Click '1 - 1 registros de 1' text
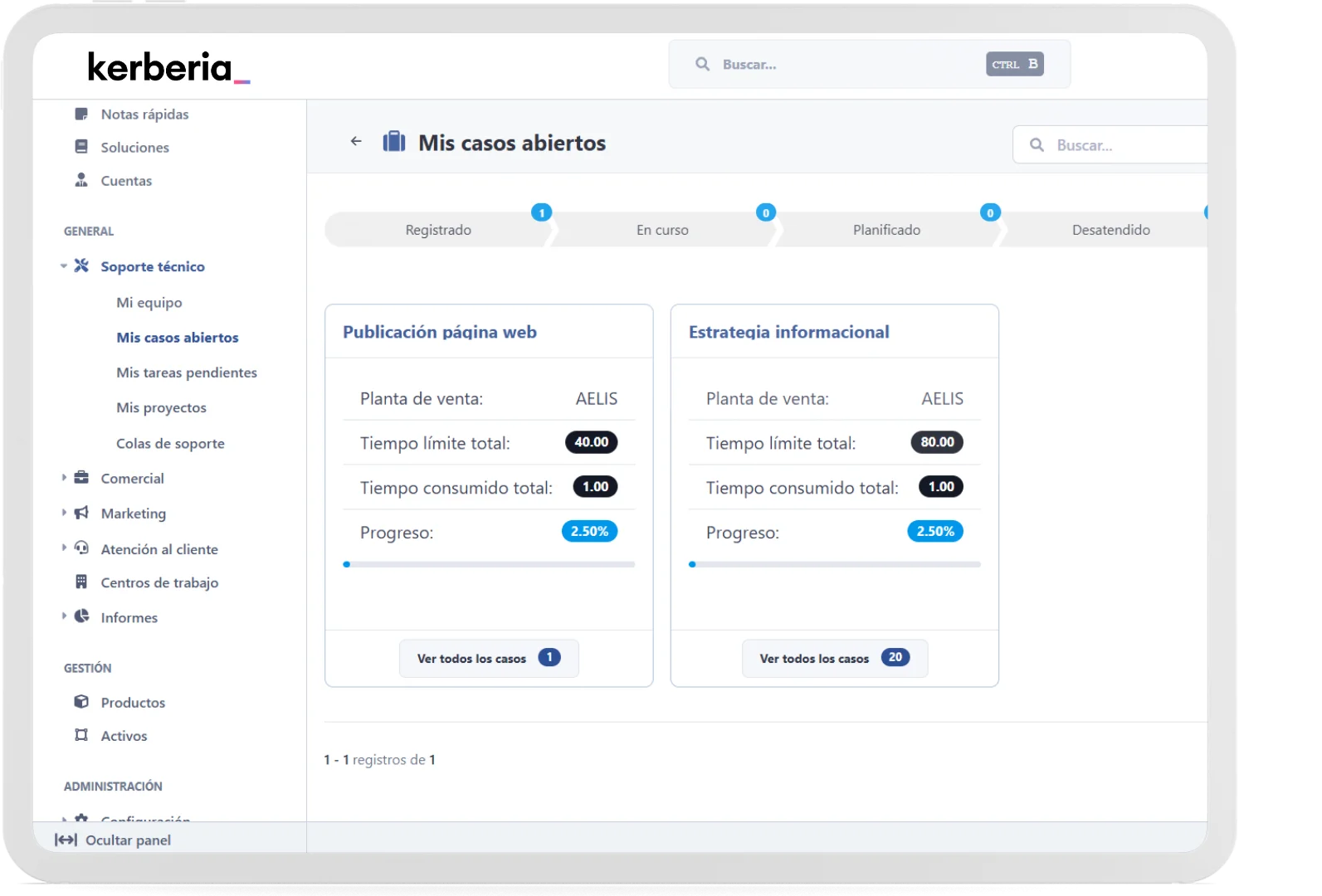 pos(379,760)
